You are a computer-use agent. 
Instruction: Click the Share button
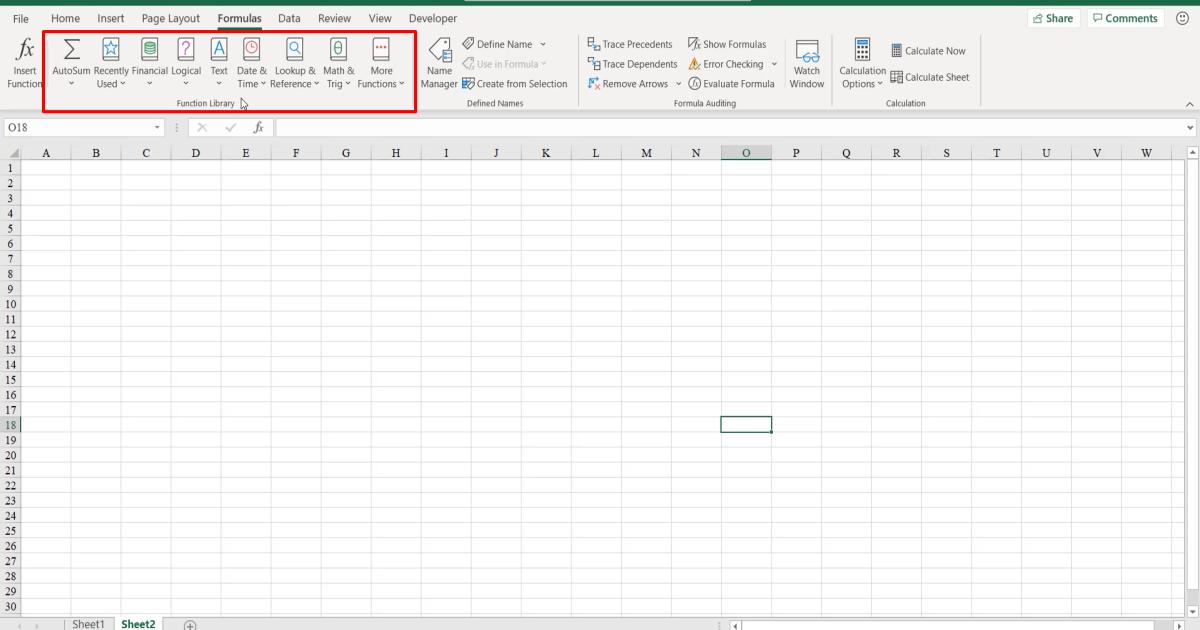point(1054,17)
